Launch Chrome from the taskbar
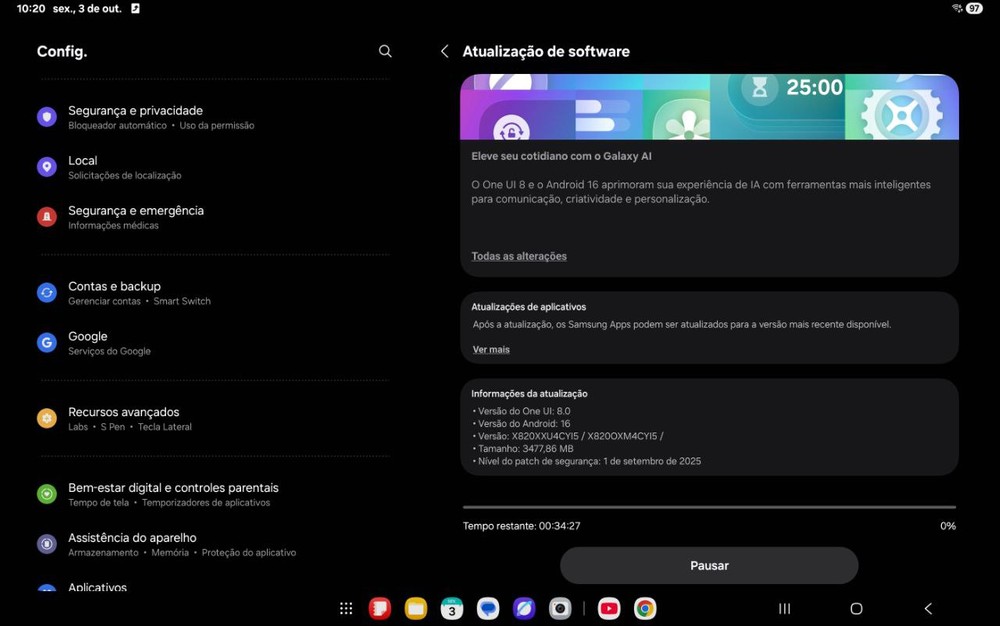The width and height of the screenshot is (1000, 626). point(645,609)
